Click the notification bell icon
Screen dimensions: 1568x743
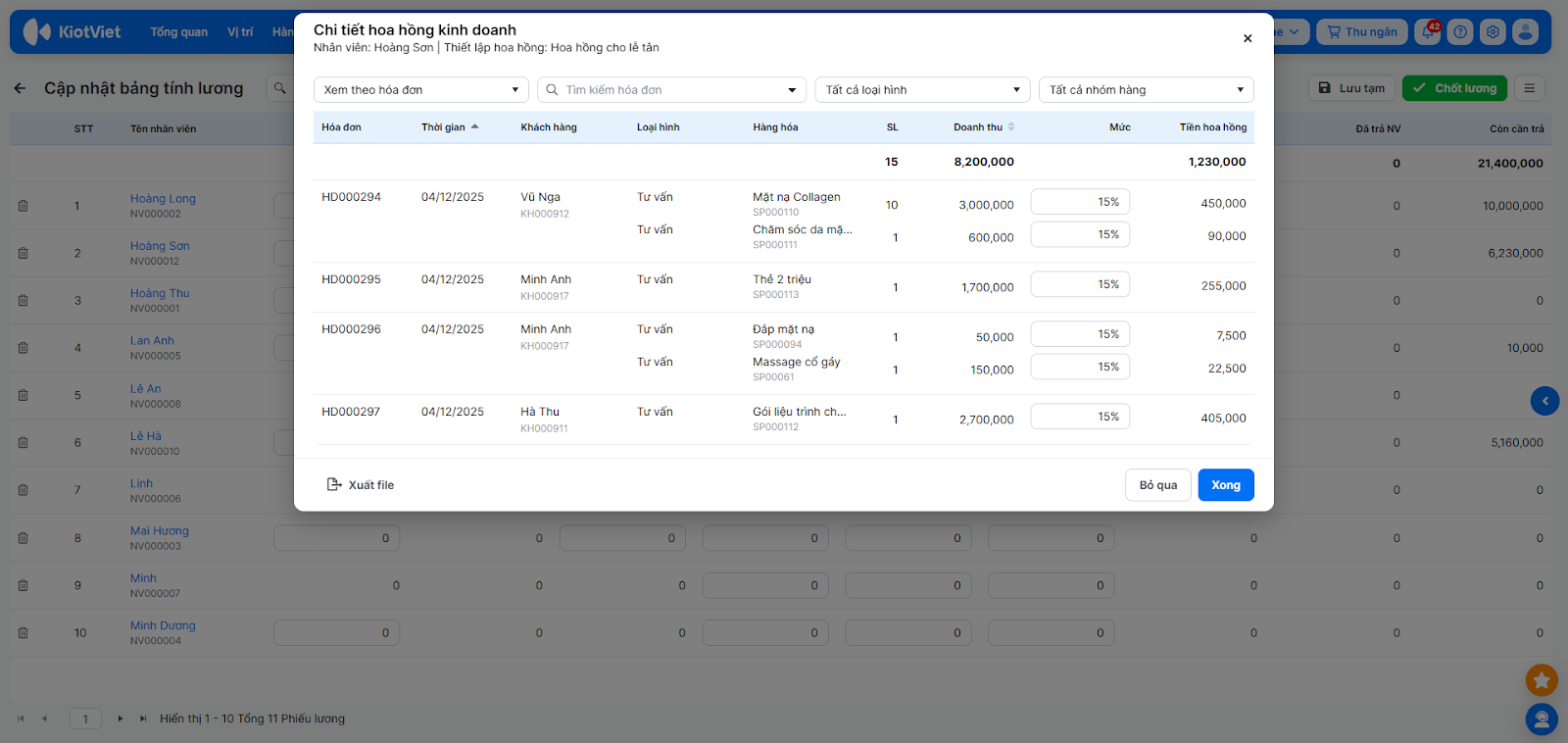tap(1428, 32)
